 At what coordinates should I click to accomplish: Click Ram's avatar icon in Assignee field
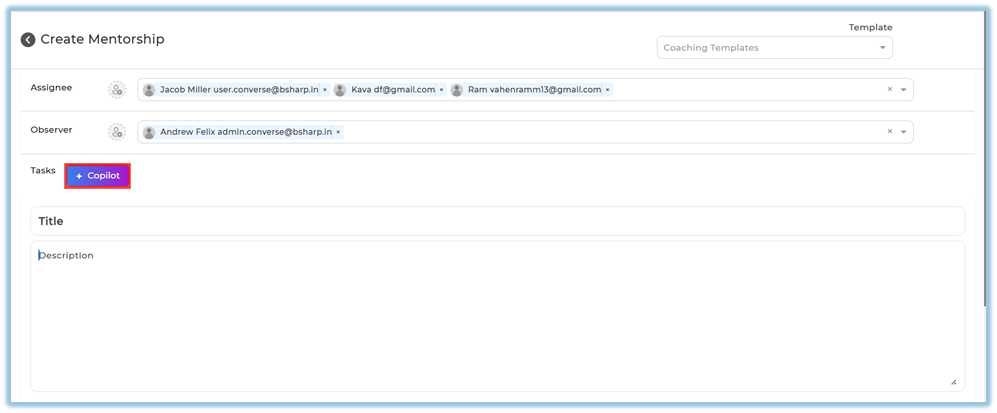pos(457,90)
